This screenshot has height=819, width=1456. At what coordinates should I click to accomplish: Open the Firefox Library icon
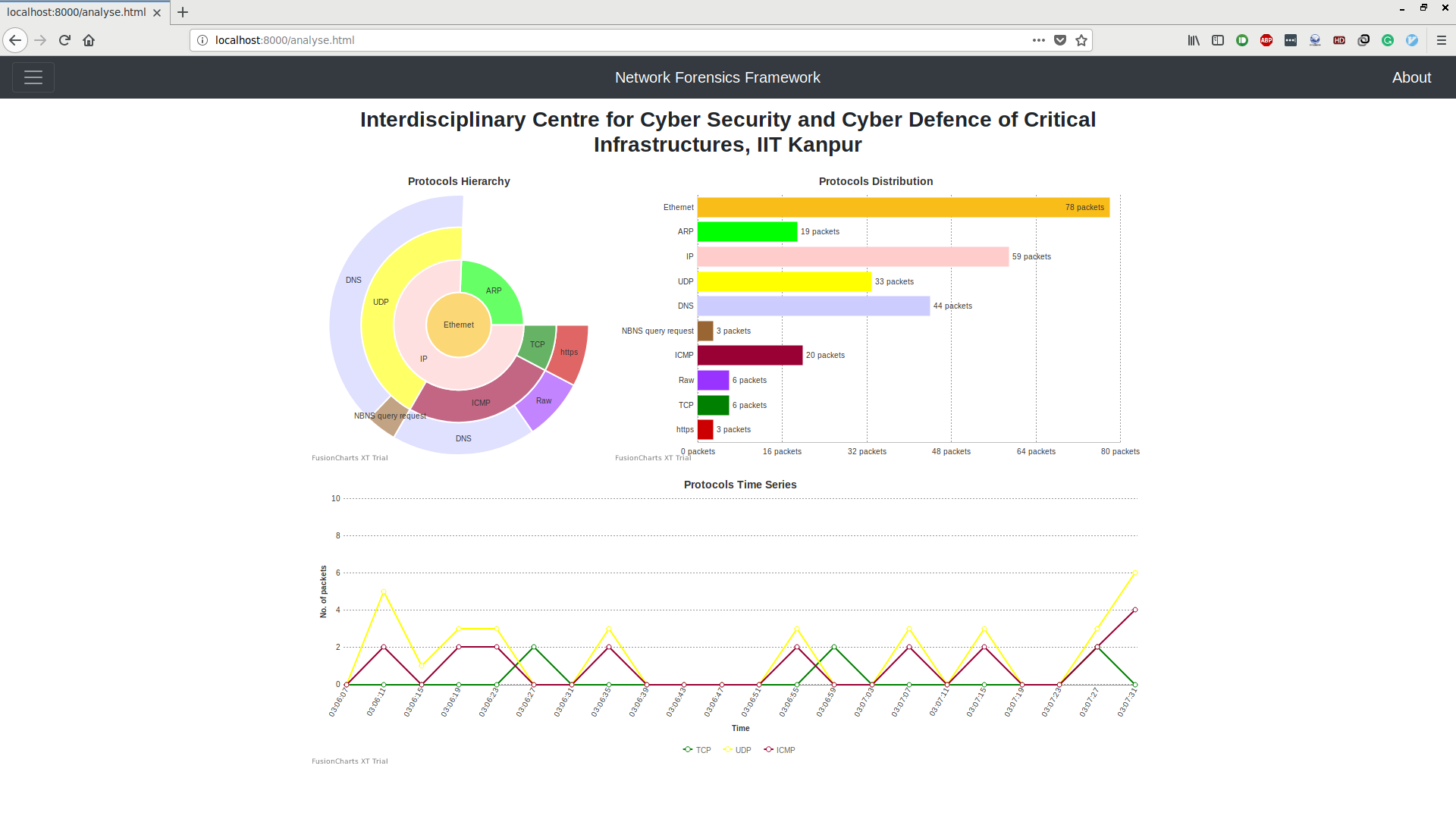tap(1194, 40)
